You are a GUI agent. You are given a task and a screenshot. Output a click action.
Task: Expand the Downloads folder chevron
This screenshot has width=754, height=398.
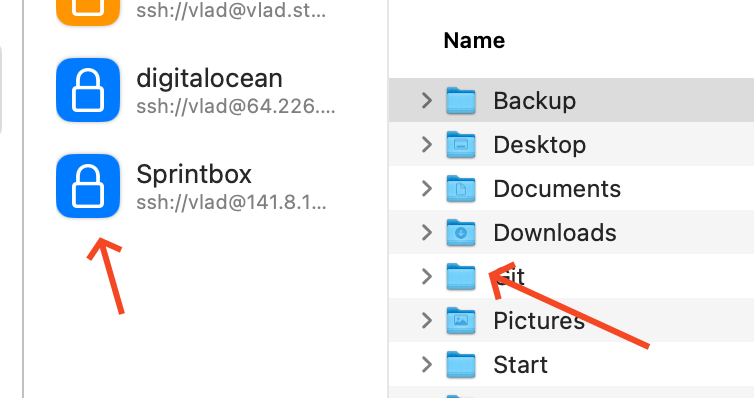click(427, 233)
